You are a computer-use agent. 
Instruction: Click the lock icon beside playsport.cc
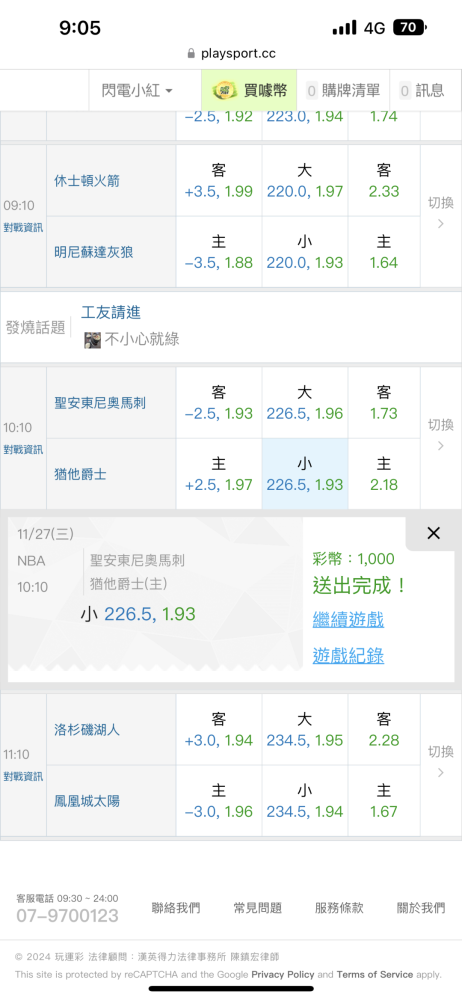(x=191, y=54)
